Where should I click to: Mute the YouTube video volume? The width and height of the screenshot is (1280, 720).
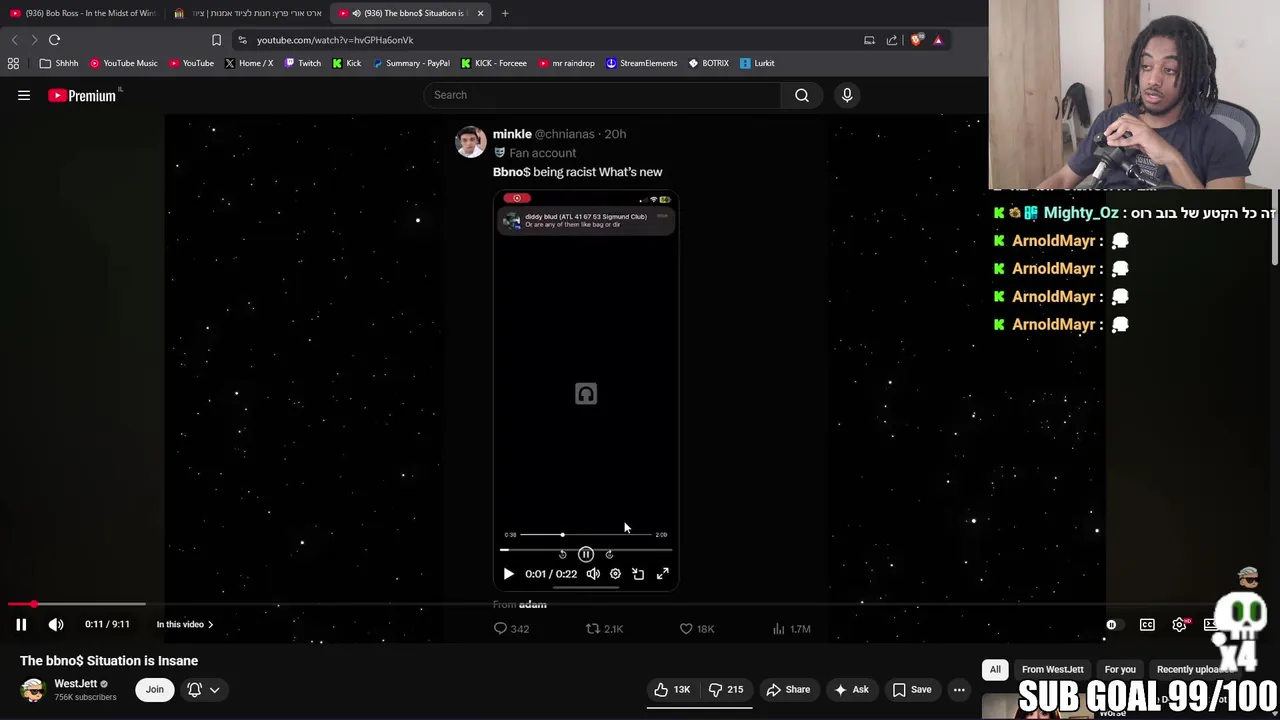point(56,624)
